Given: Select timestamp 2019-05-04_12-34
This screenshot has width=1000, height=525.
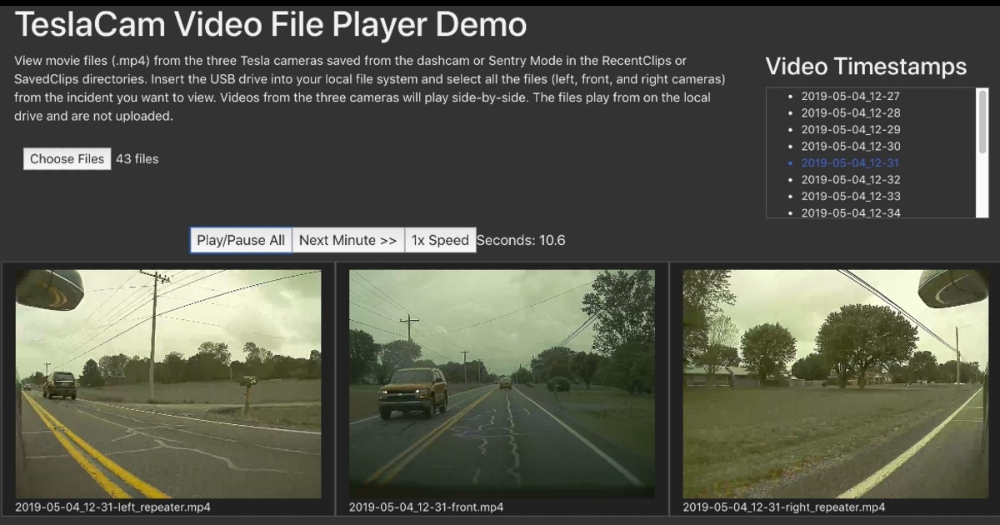Looking at the screenshot, I should coord(850,212).
